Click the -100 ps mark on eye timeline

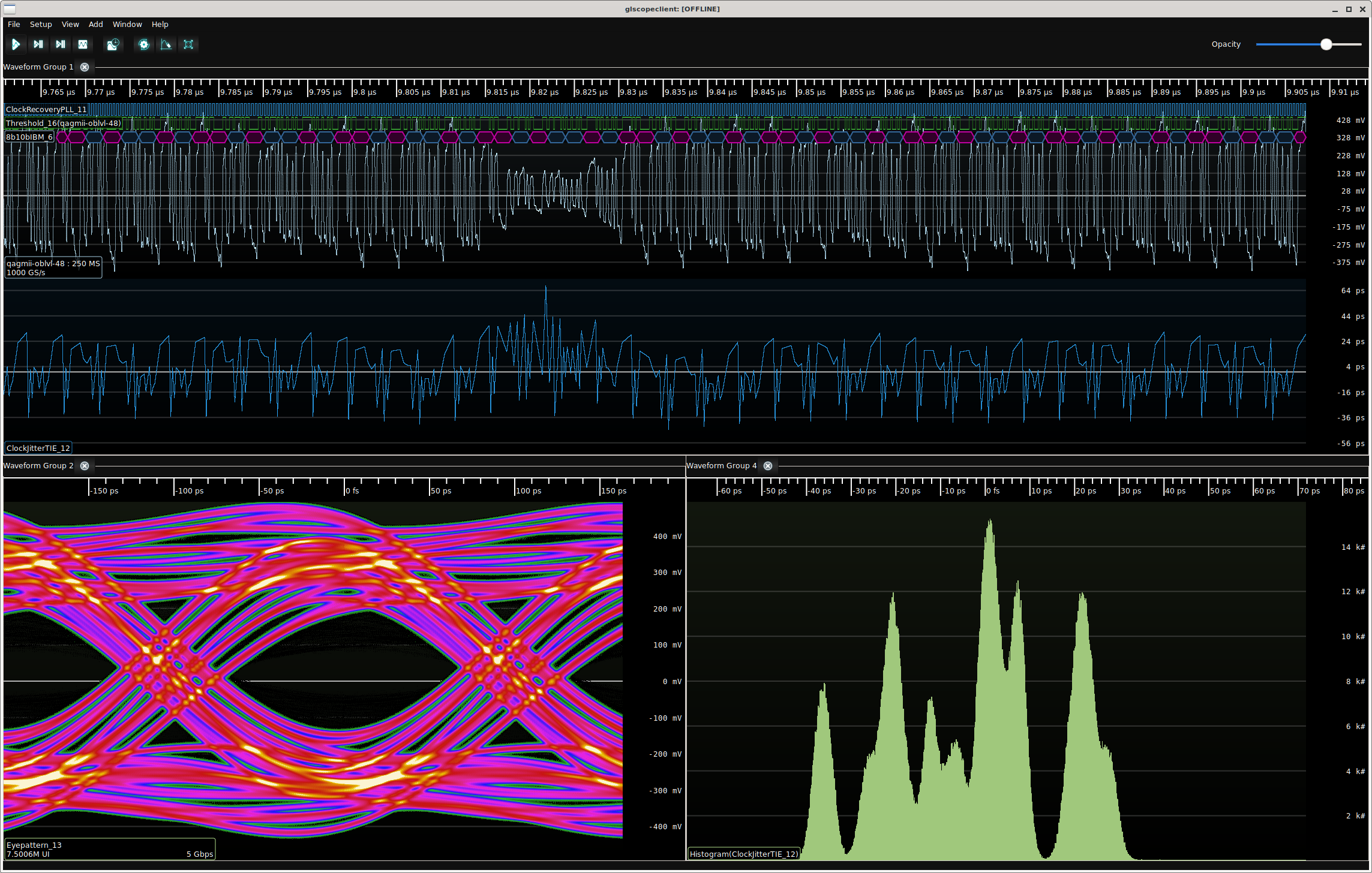(190, 491)
